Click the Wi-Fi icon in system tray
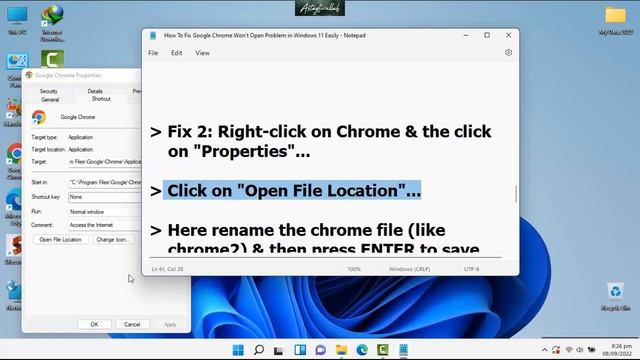 569,350
